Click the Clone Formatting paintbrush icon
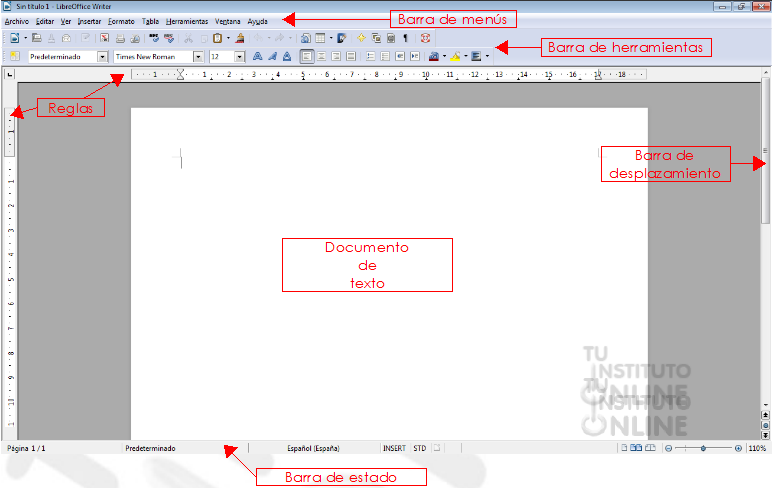 [240, 38]
